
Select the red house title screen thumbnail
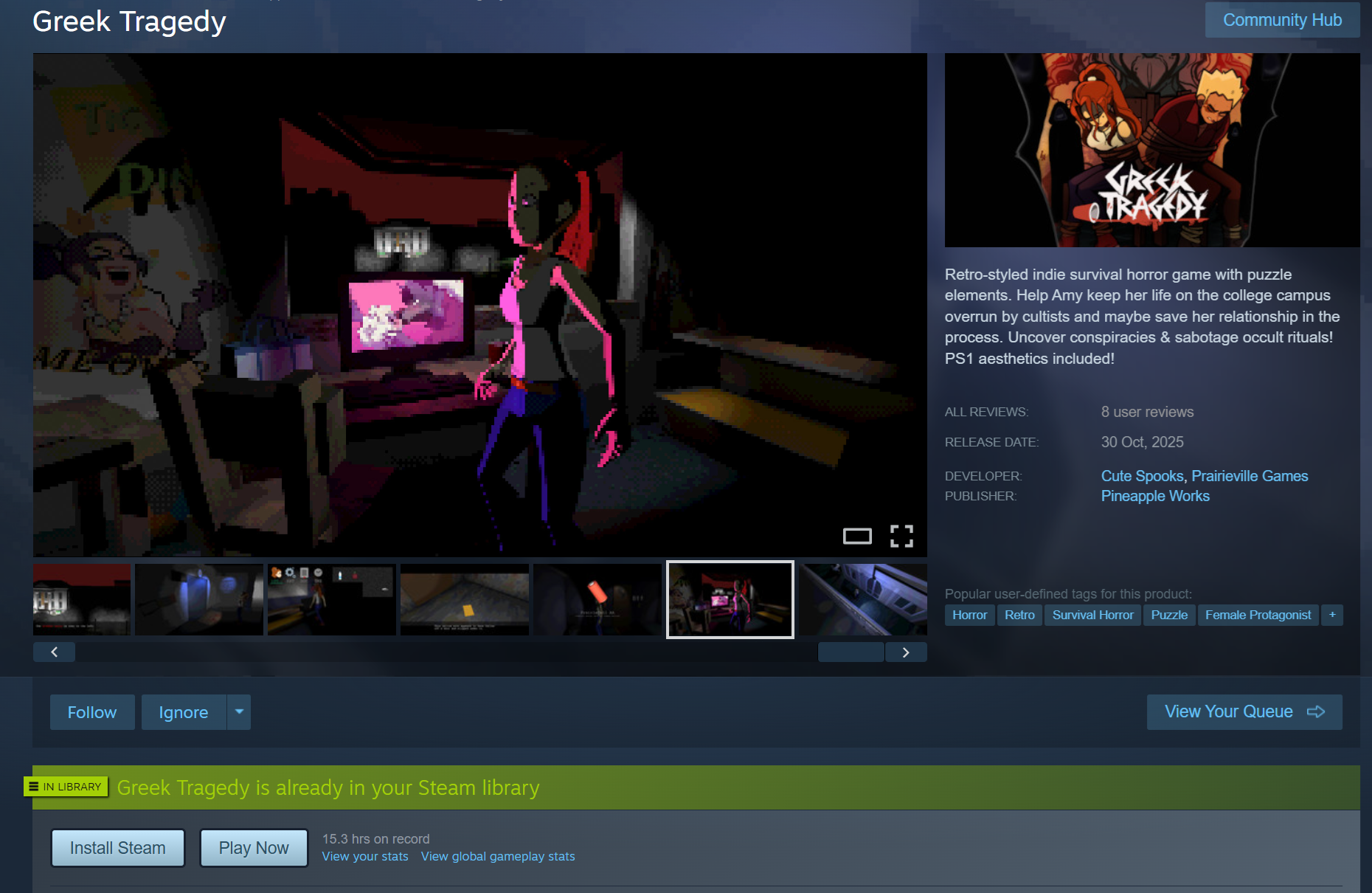pyautogui.click(x=82, y=599)
